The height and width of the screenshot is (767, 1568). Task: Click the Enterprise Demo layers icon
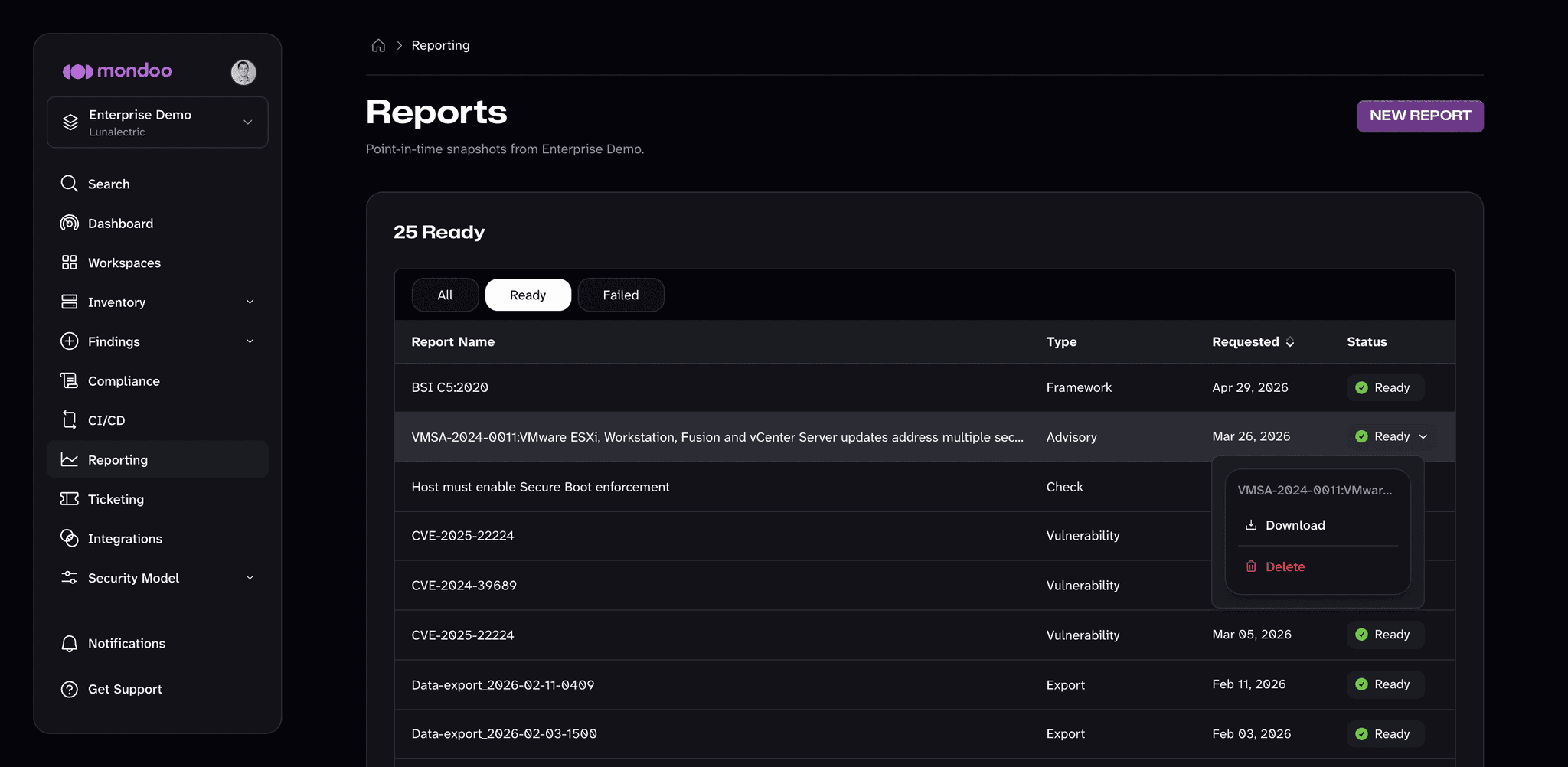(x=70, y=122)
